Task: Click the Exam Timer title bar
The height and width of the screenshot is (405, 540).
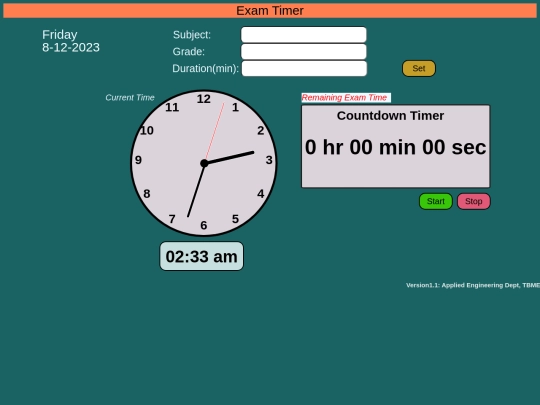Action: [270, 10]
